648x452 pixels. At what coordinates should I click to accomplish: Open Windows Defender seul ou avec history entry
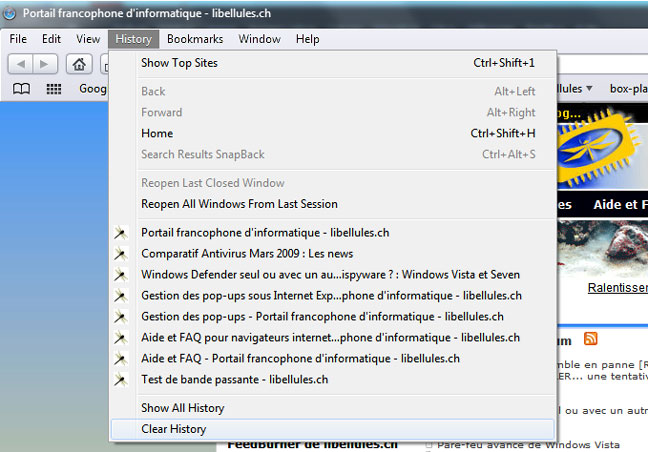[333, 275]
